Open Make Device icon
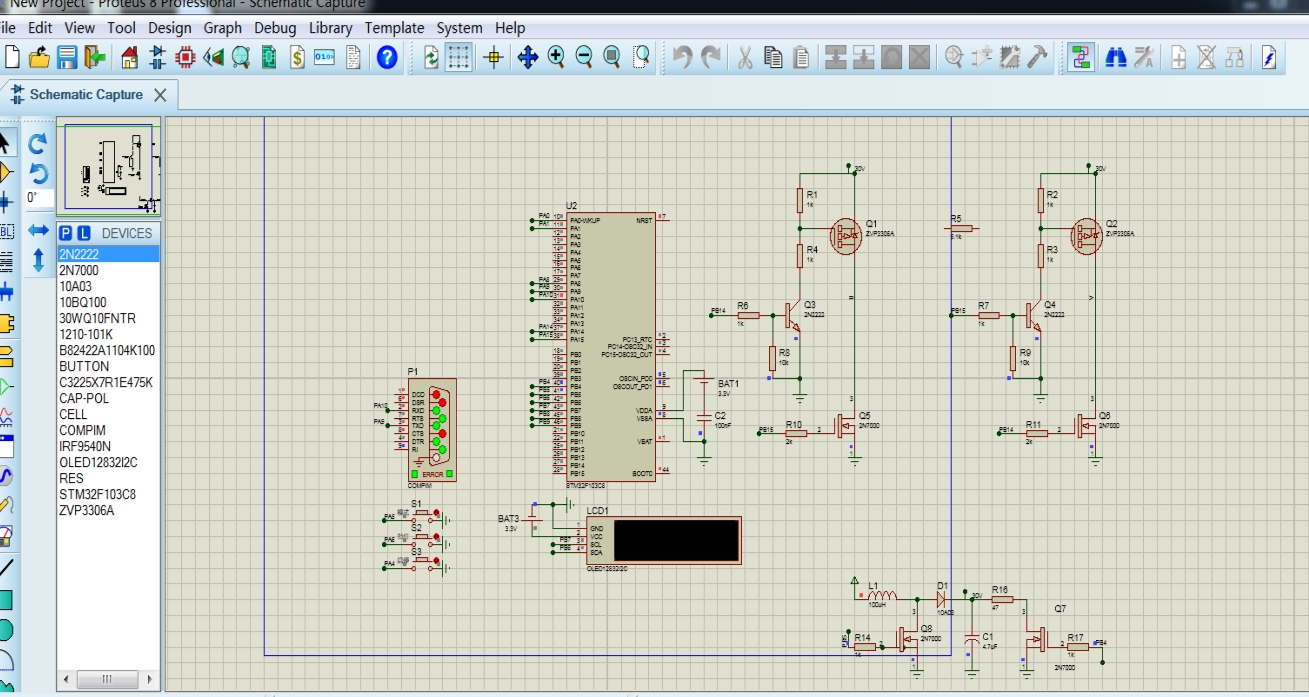The image size is (1309, 697). tap(982, 57)
